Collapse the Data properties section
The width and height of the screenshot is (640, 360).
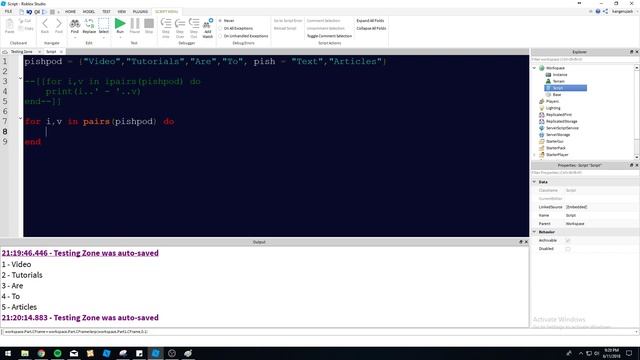[x=535, y=182]
